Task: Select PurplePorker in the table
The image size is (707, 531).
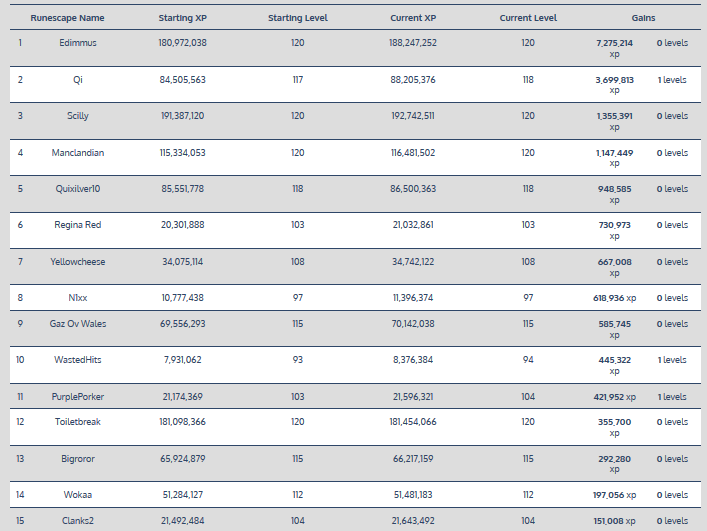Action: click(x=77, y=397)
